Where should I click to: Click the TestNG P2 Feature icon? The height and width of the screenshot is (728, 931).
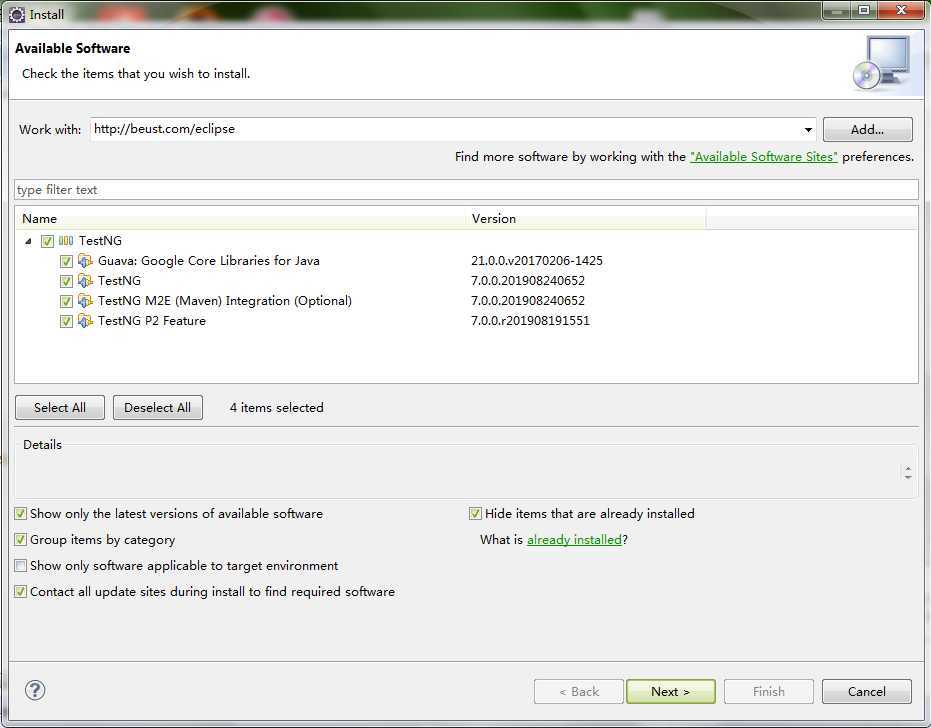click(x=86, y=321)
